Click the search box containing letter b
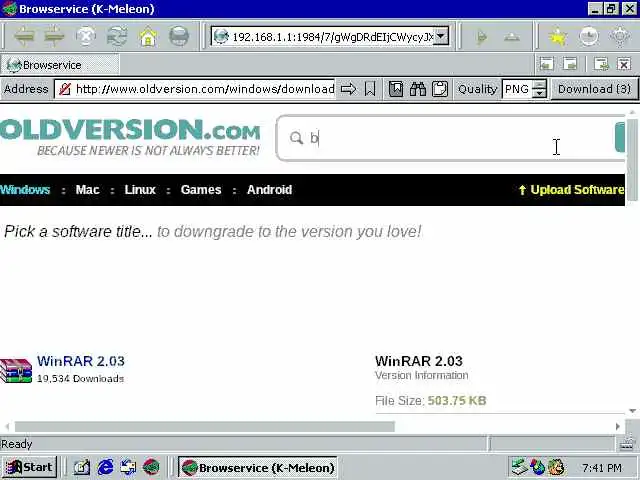 pyautogui.click(x=449, y=138)
